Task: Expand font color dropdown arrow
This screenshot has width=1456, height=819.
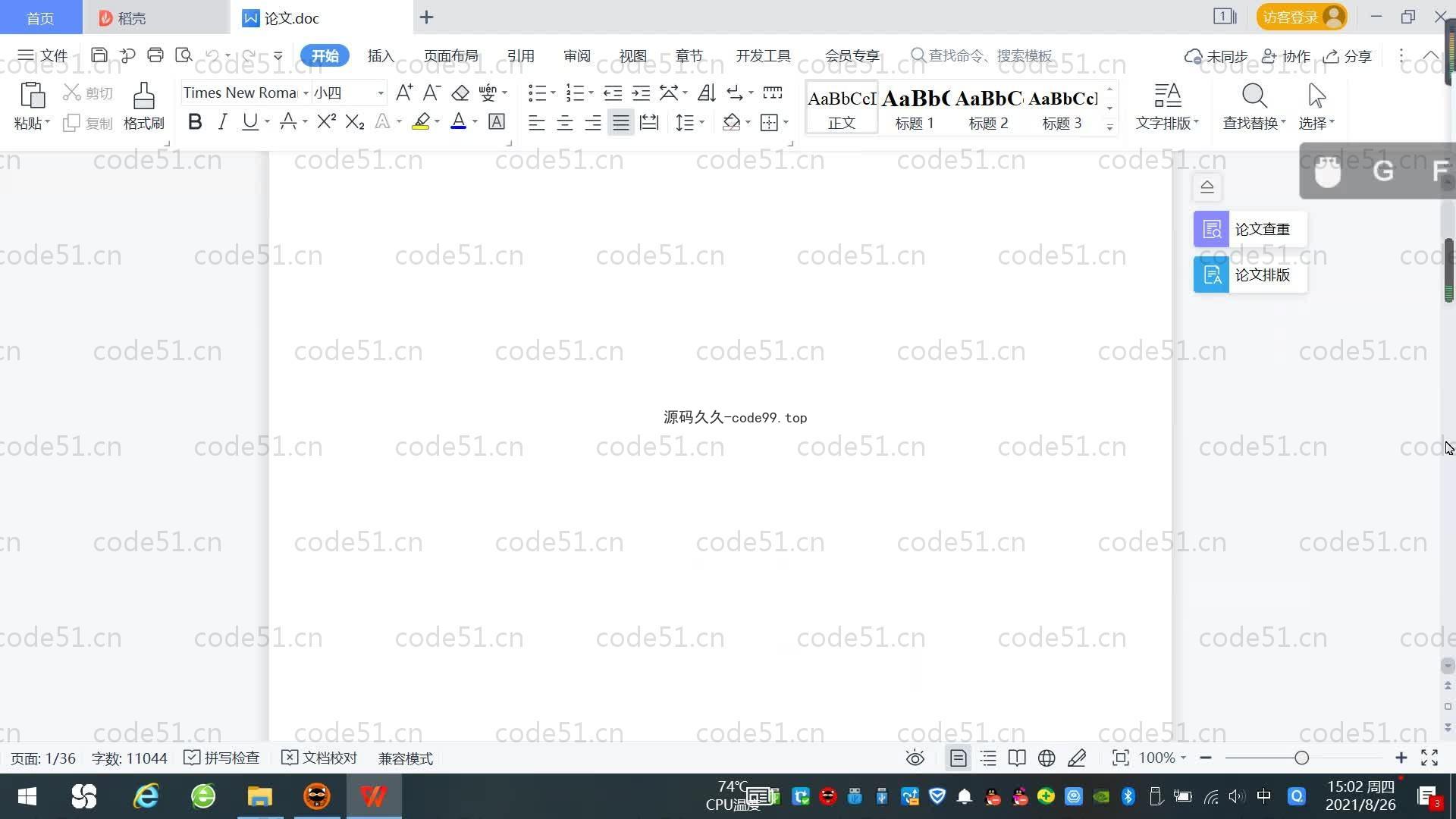Action: click(475, 122)
